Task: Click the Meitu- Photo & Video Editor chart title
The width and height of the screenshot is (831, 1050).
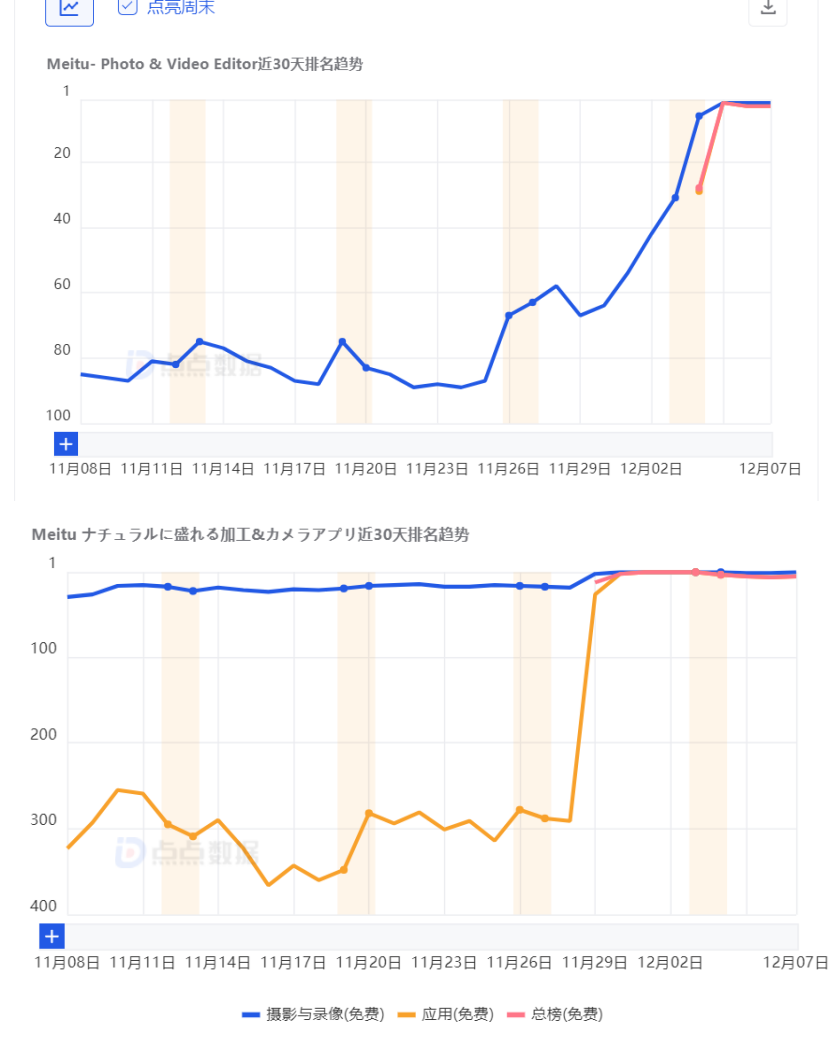Action: 204,64
